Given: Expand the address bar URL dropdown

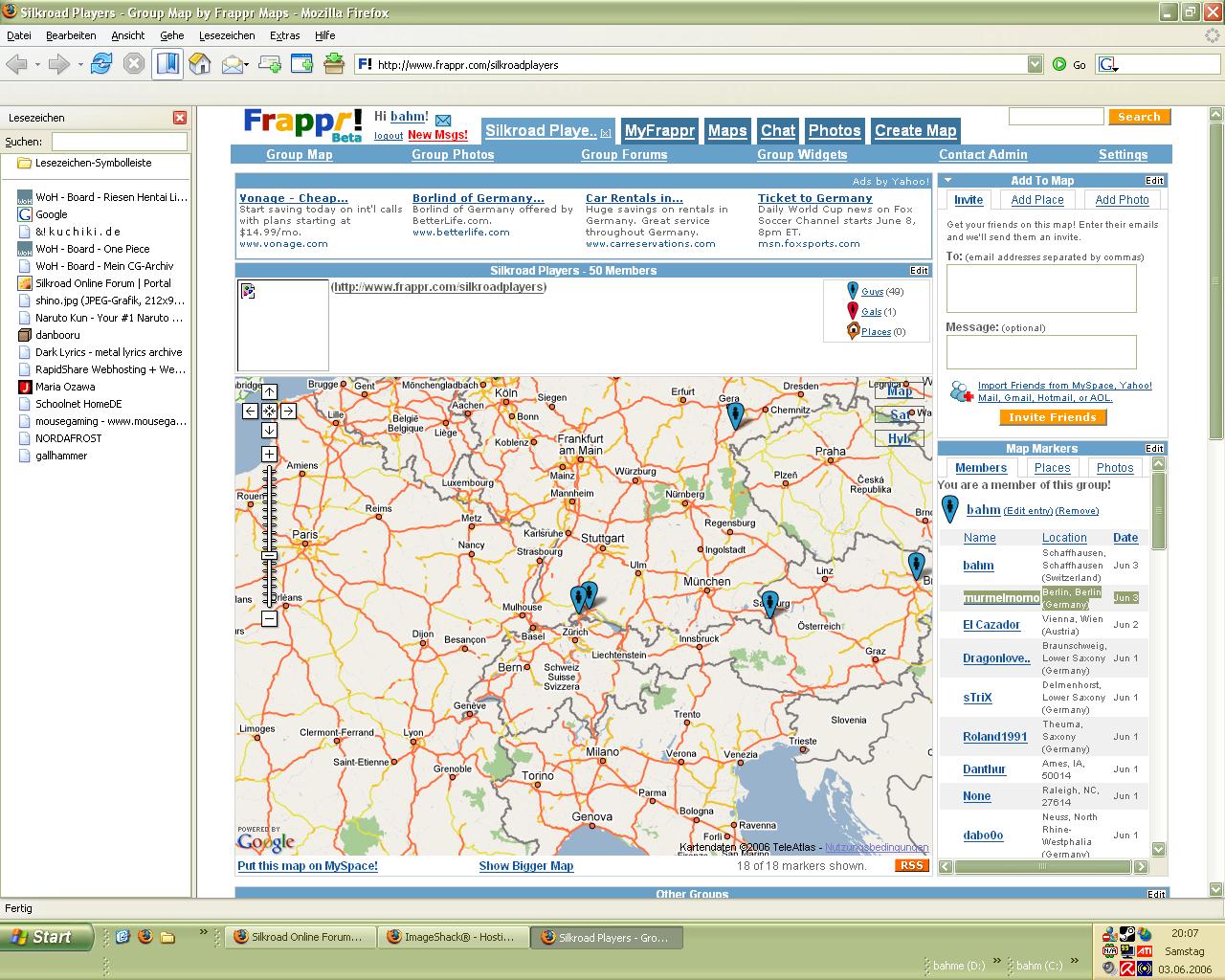Looking at the screenshot, I should click(x=1035, y=64).
